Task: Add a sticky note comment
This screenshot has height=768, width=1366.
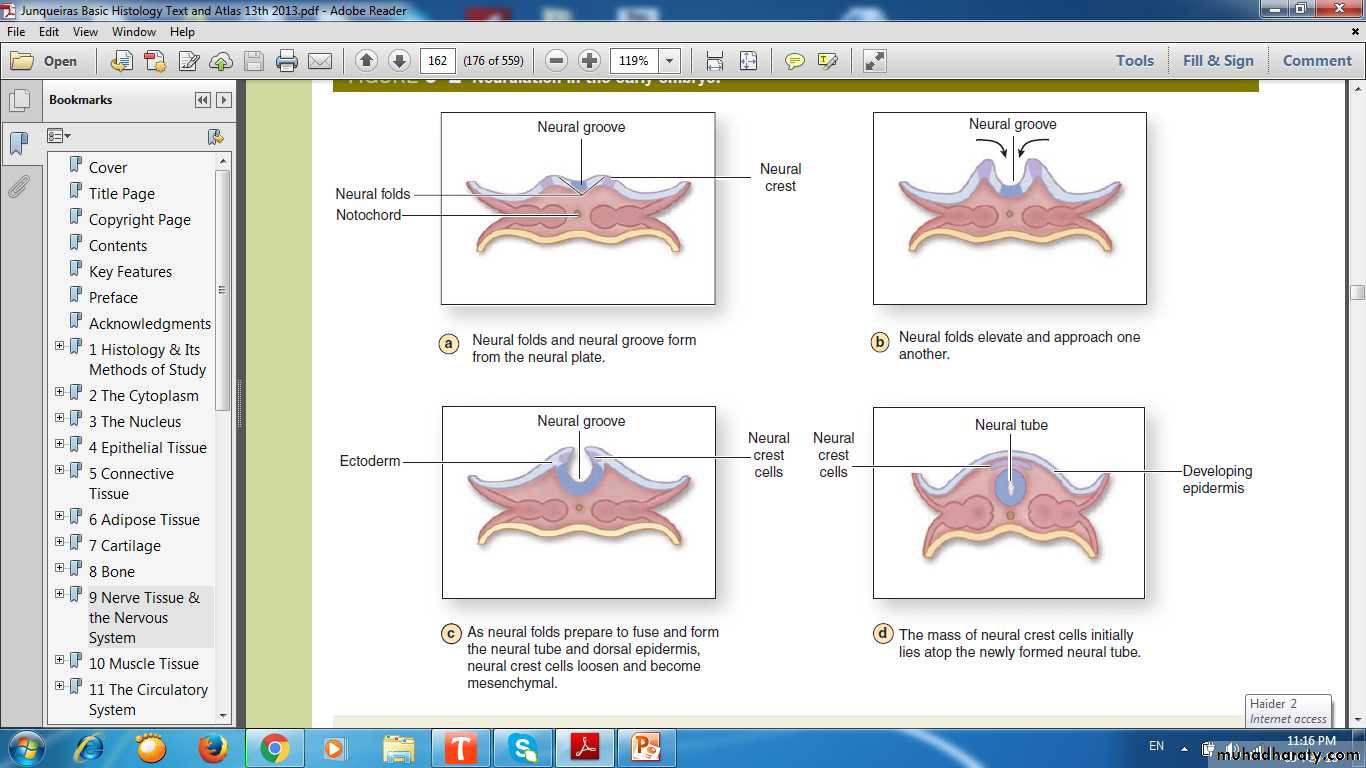Action: tap(795, 61)
